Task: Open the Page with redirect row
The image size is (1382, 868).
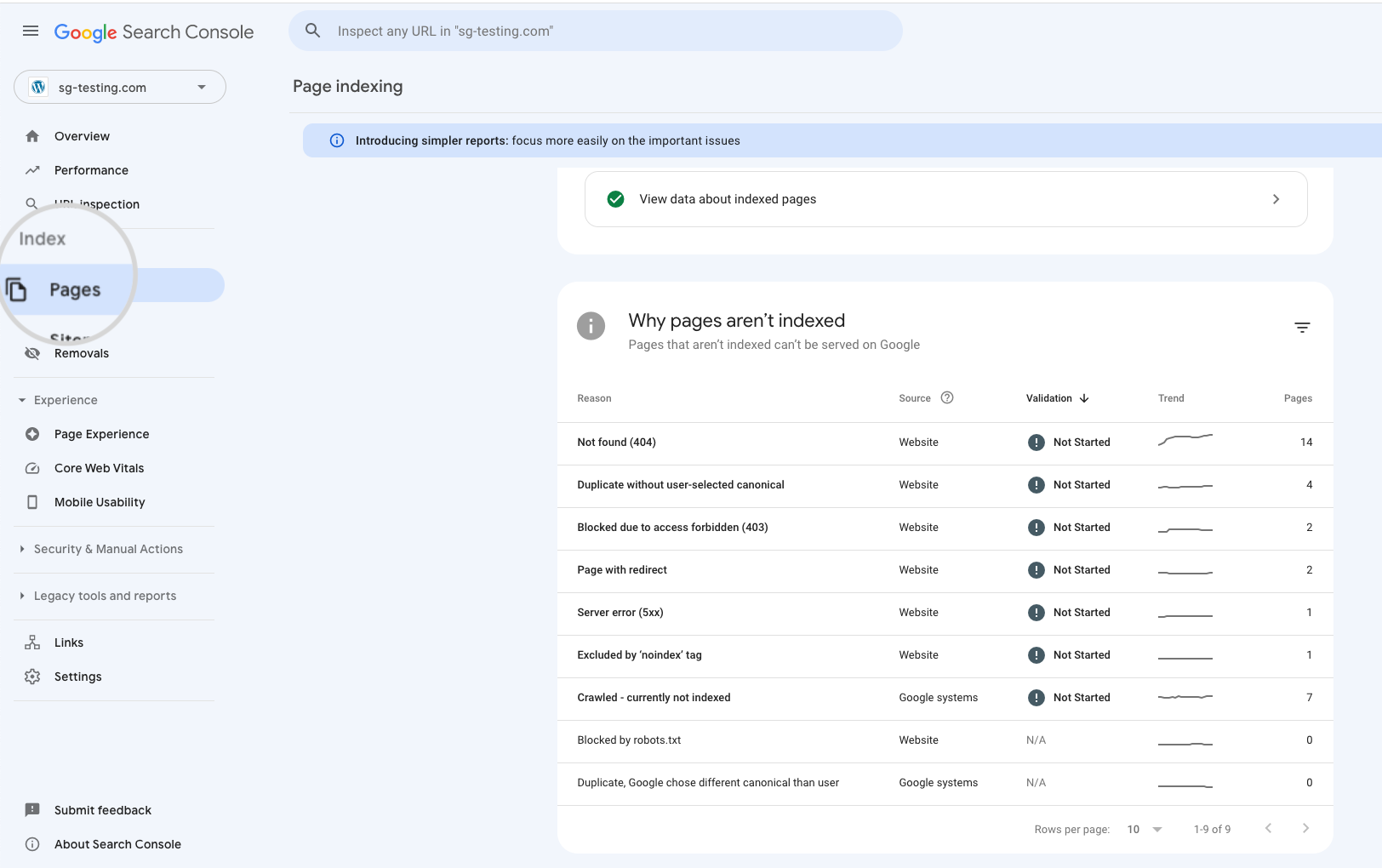Action: click(x=945, y=570)
